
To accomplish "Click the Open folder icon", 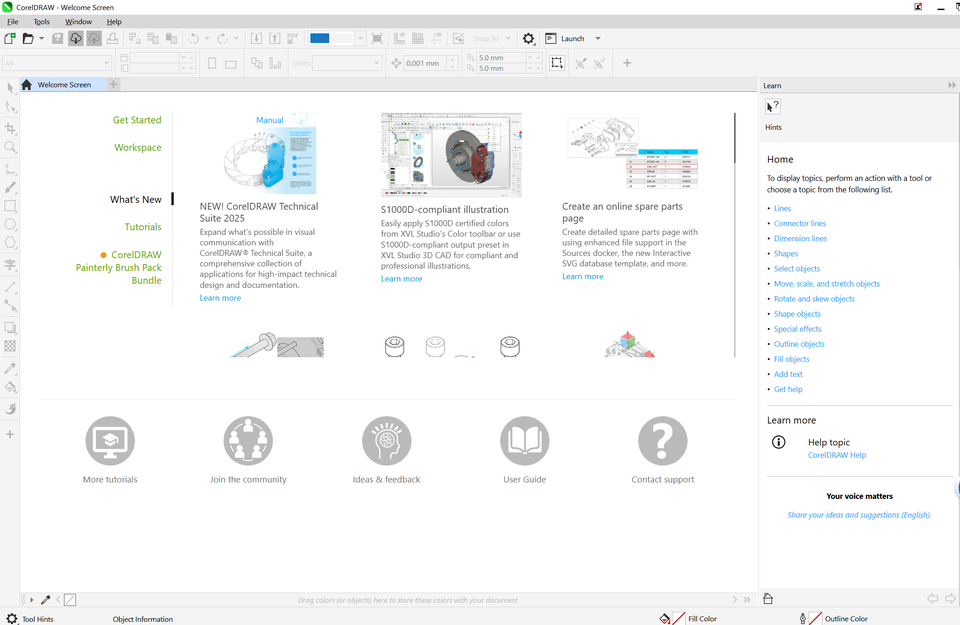I will tap(29, 38).
